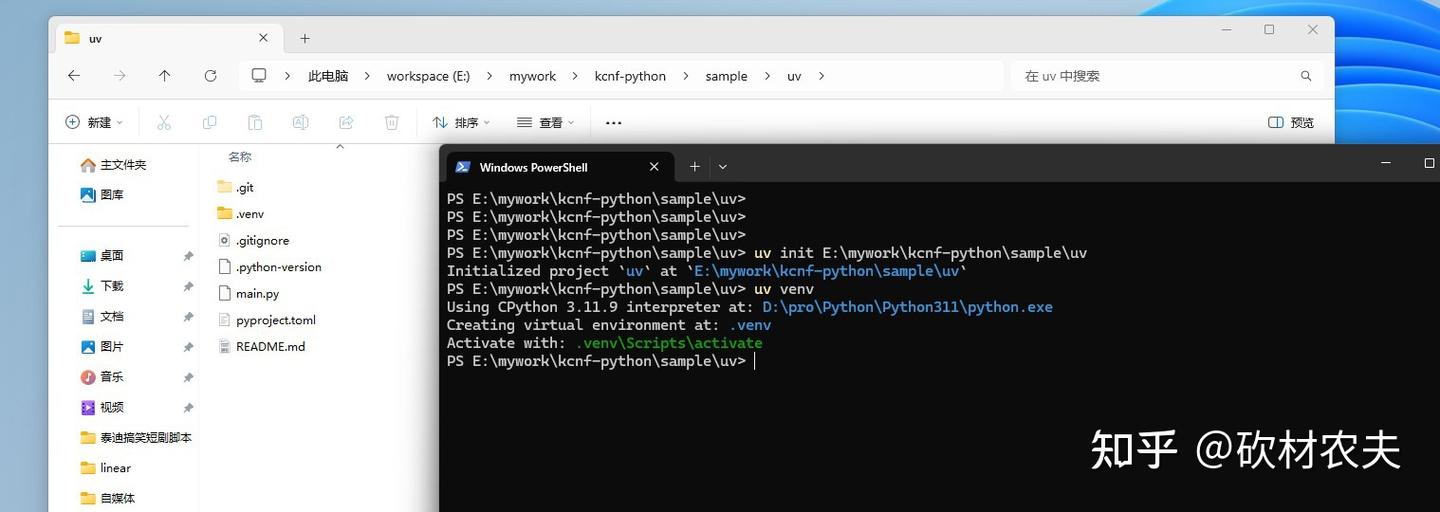Navigate to 此电脑 breadcrumb

tap(328, 76)
